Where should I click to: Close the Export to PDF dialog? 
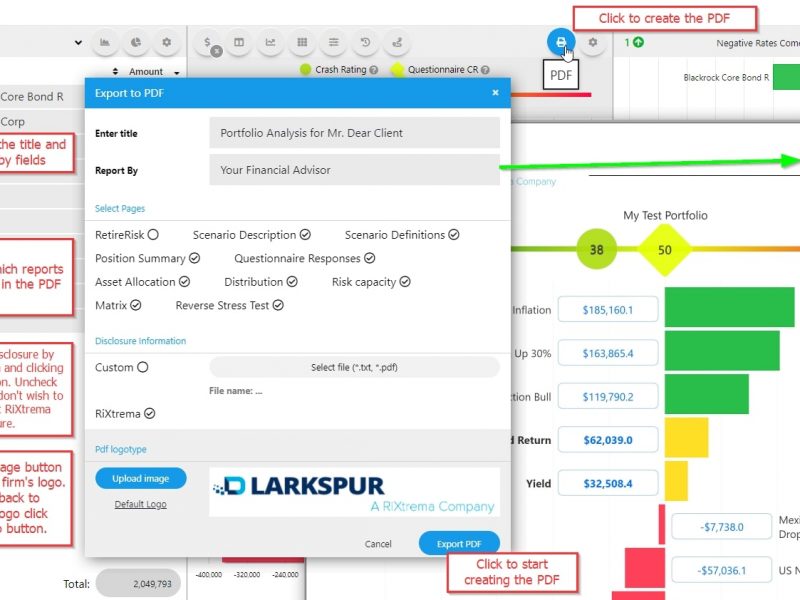pyautogui.click(x=495, y=92)
